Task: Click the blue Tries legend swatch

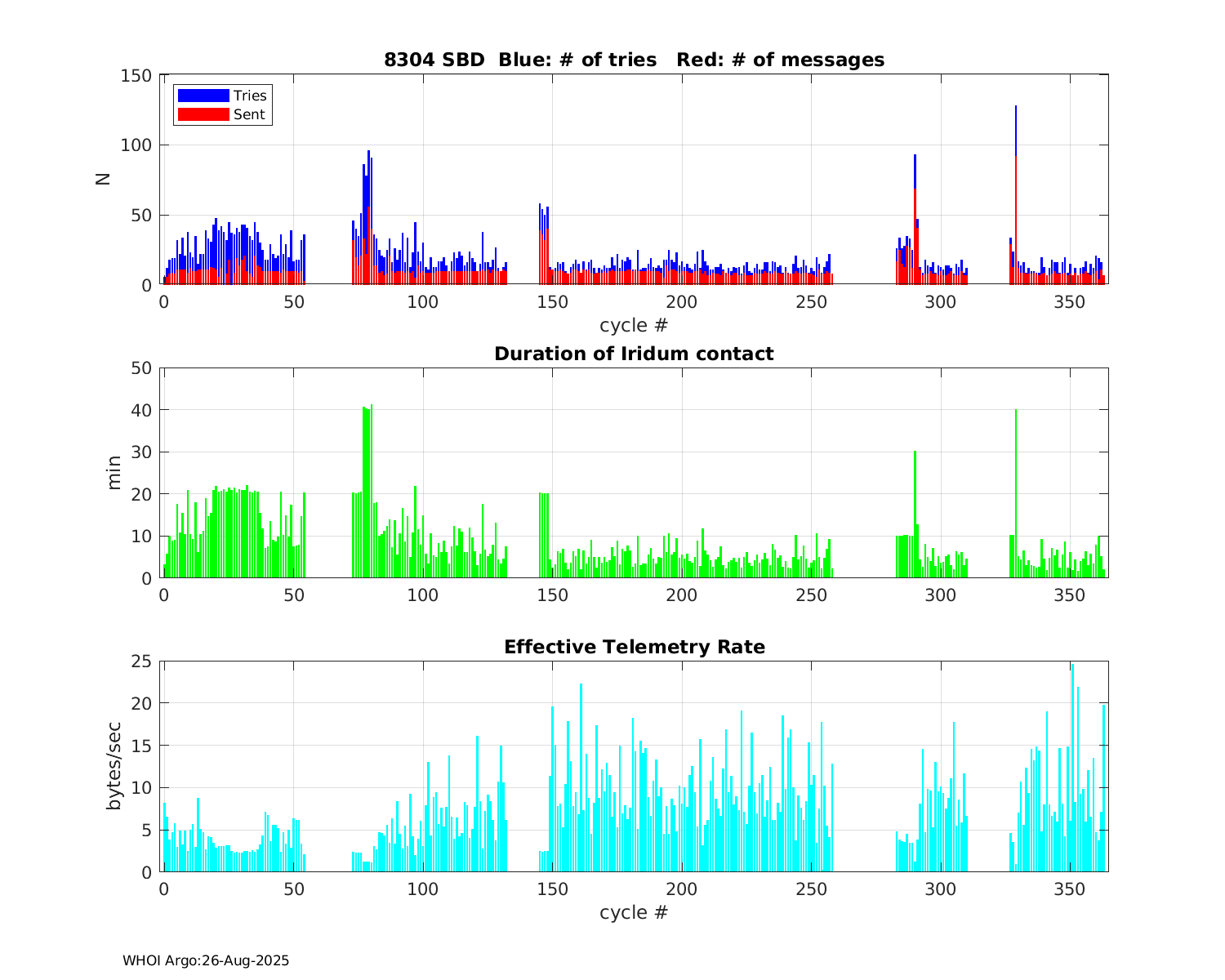Action: pos(203,96)
